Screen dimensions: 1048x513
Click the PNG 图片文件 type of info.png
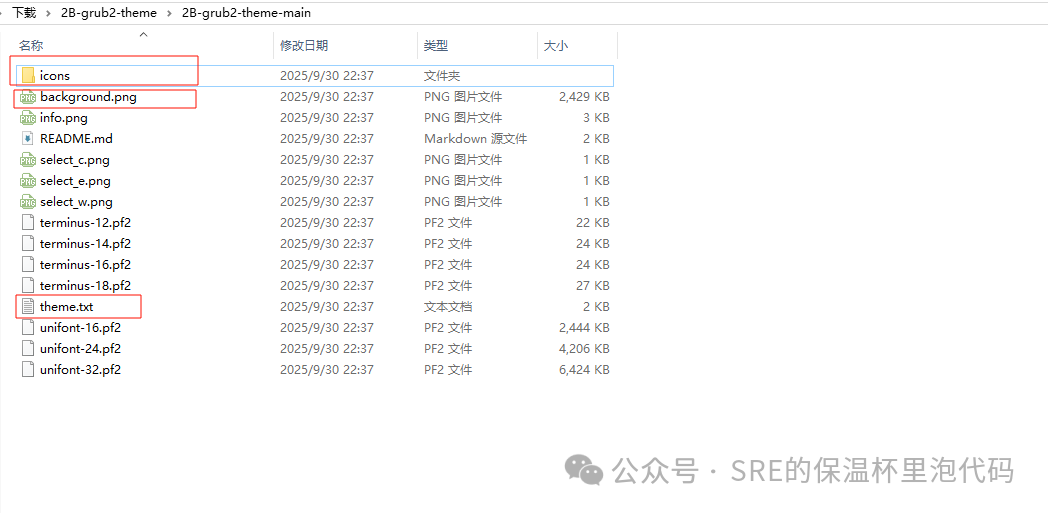coord(463,118)
